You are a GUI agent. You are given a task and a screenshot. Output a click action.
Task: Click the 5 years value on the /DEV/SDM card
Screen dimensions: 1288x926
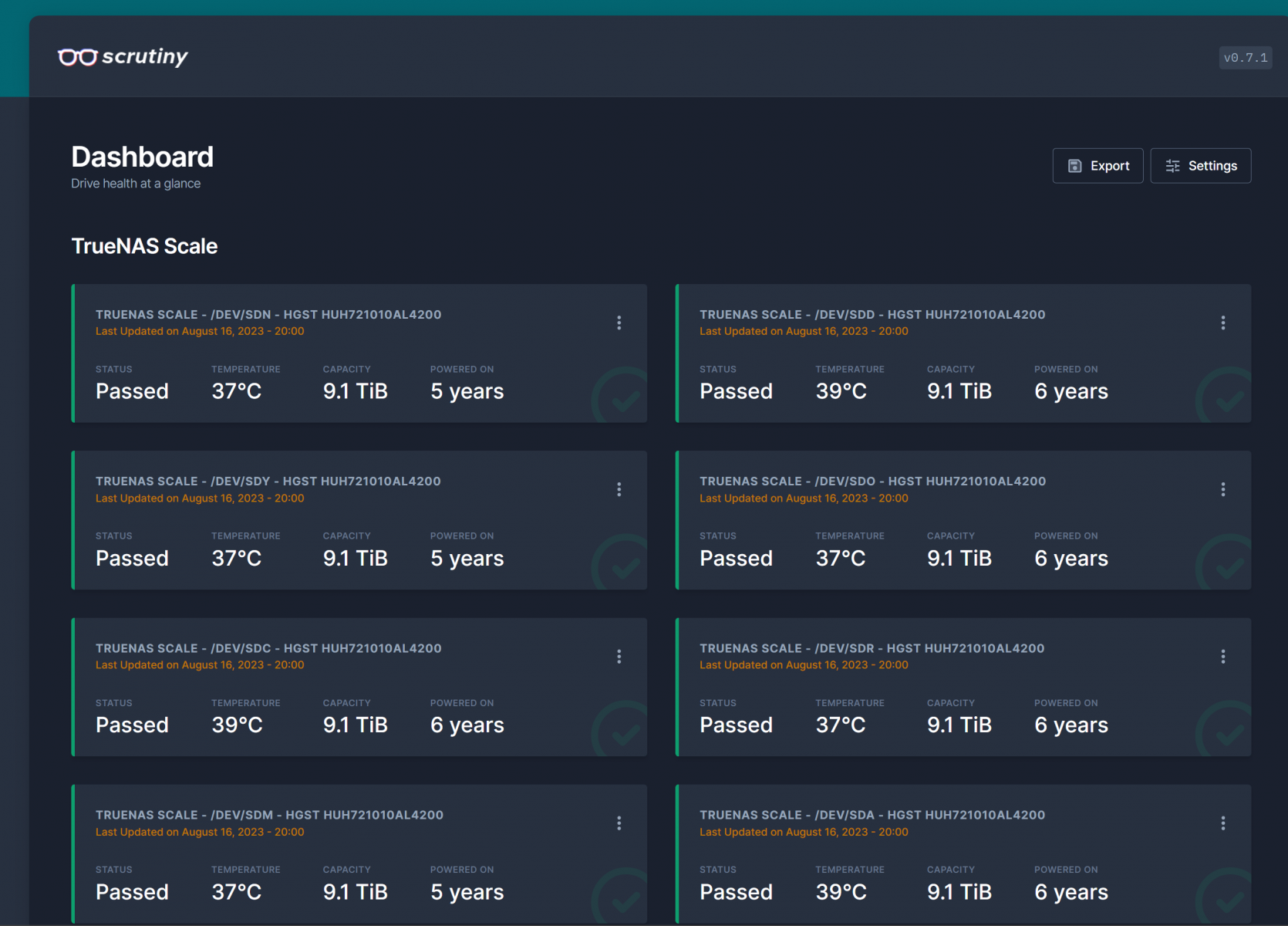click(467, 892)
